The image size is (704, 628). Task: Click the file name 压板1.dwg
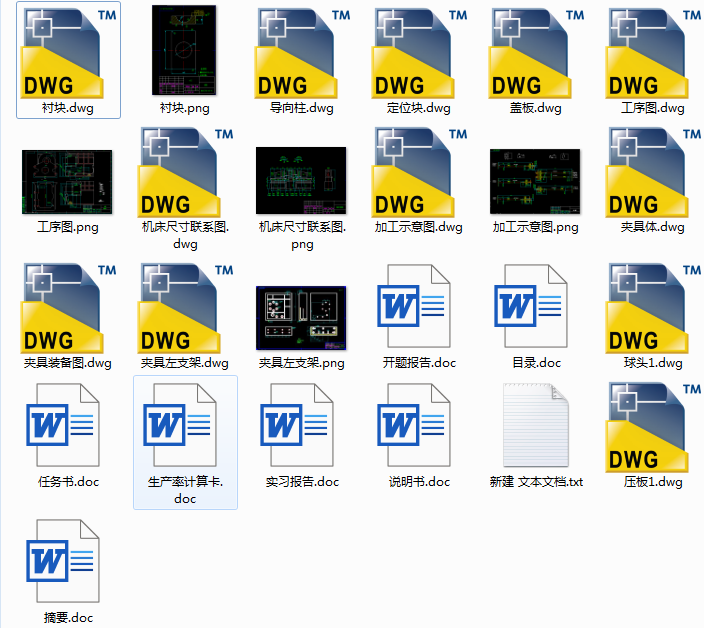pyautogui.click(x=653, y=482)
